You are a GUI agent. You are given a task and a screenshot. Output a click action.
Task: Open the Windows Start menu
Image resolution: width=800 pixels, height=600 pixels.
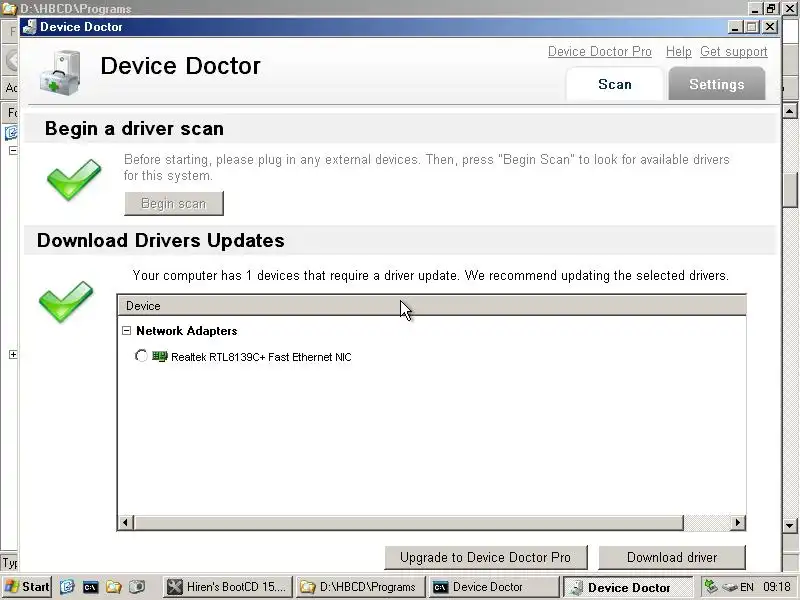point(26,587)
